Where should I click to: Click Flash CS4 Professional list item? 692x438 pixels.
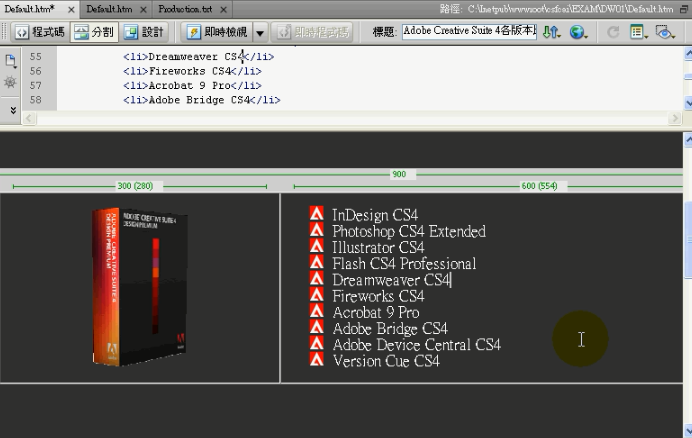click(x=404, y=264)
